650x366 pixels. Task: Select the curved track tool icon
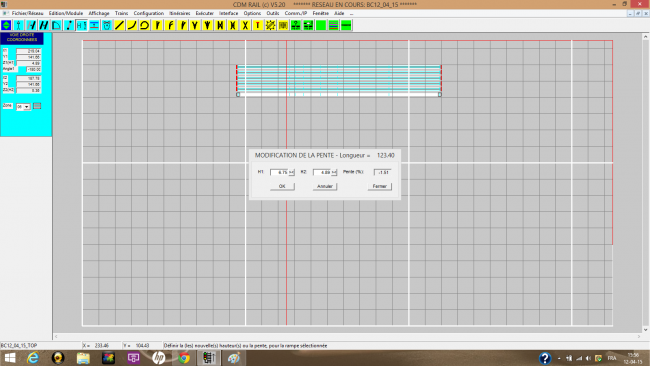(x=132, y=25)
